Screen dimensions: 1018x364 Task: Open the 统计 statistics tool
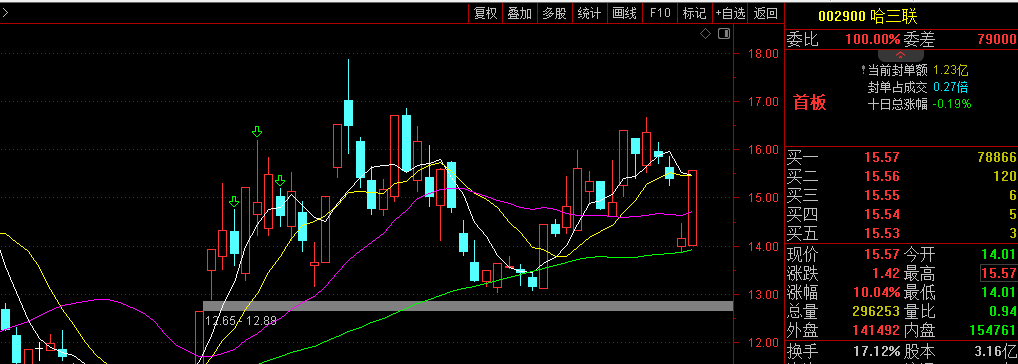pos(589,13)
